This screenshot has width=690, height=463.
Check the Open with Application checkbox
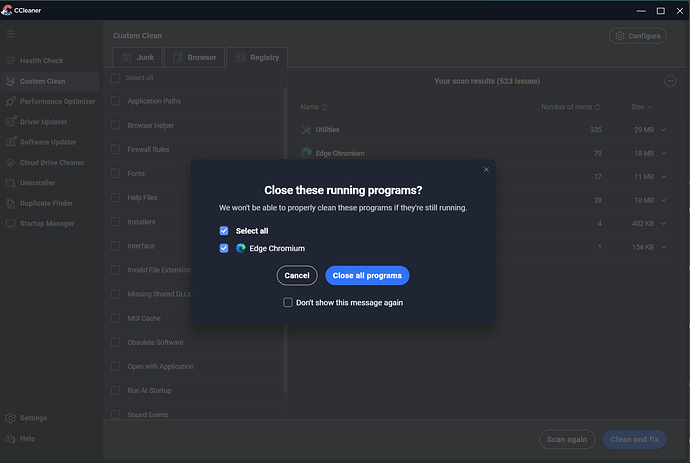pyautogui.click(x=115, y=366)
